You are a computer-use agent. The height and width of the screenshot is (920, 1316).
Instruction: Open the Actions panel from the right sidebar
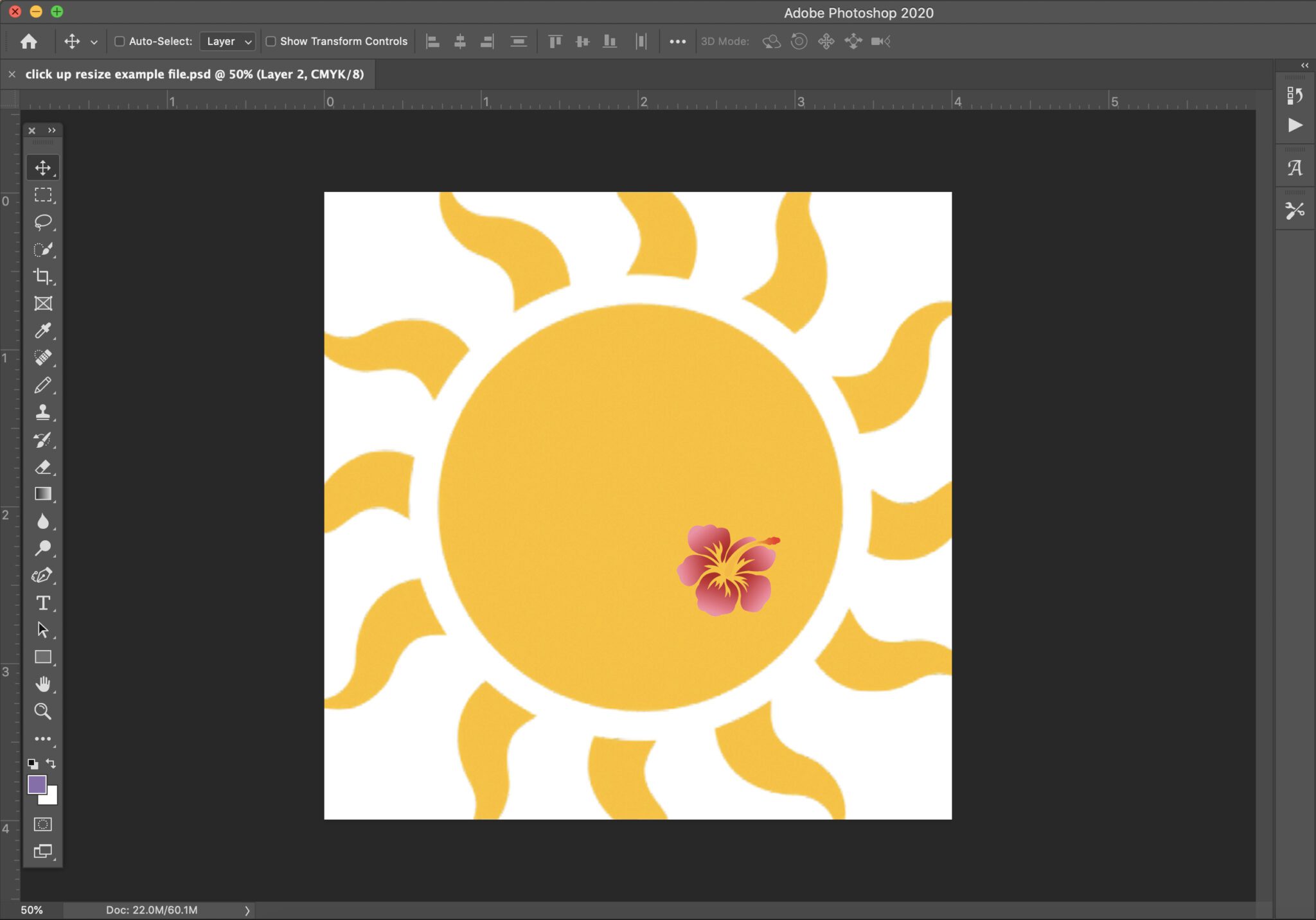coord(1294,126)
